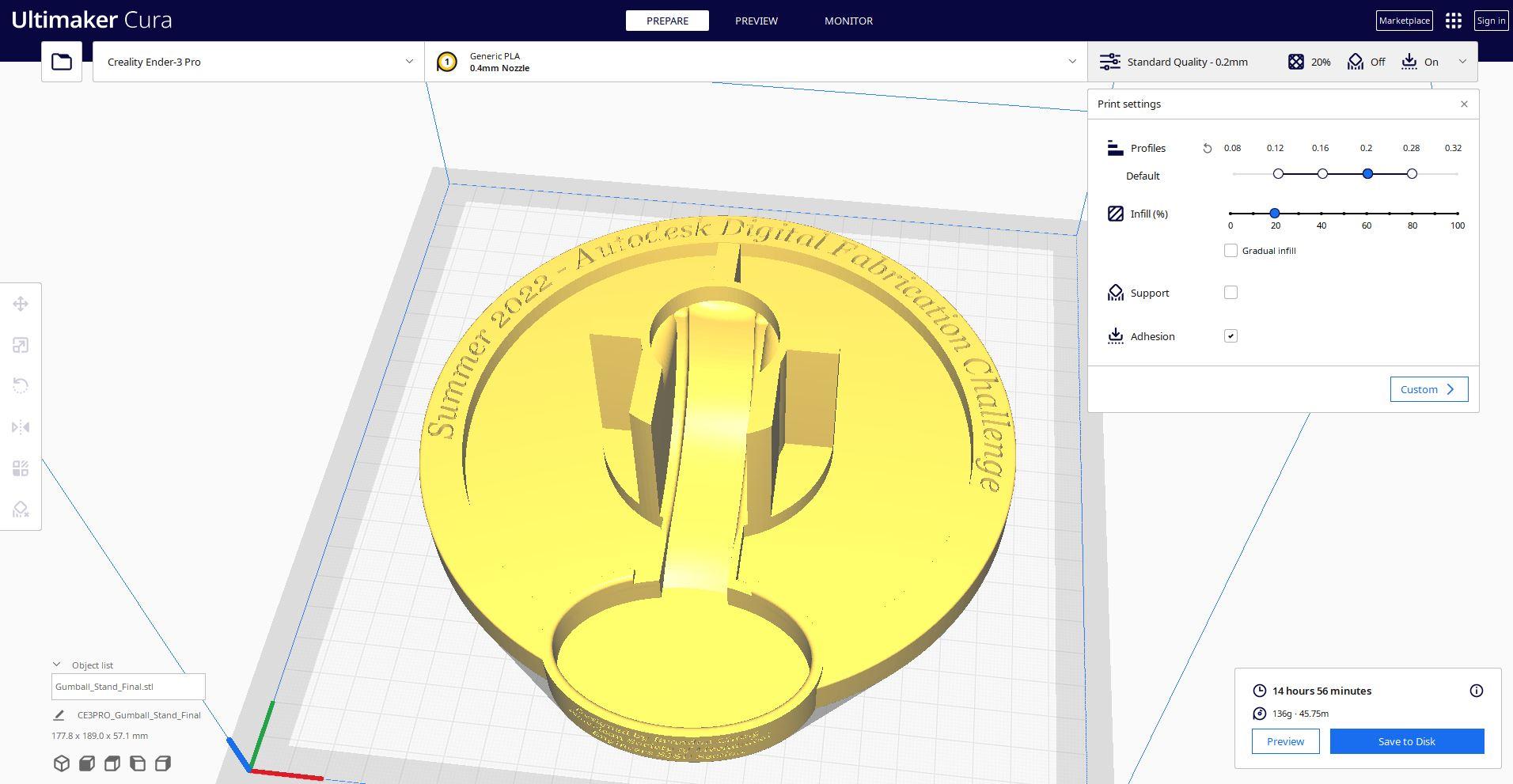The height and width of the screenshot is (784, 1513).
Task: Click the extruder 1 material icon
Action: point(447,62)
